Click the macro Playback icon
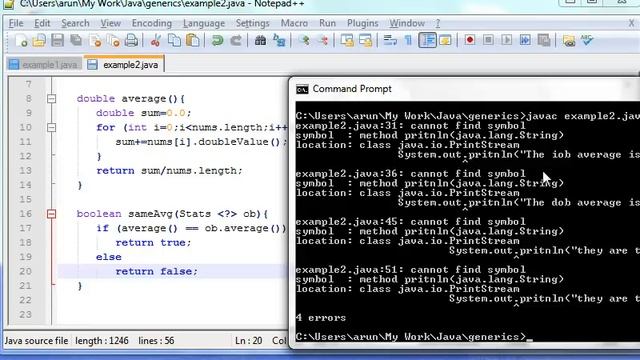Screen dimensions: 640x360 pyautogui.click(x=507, y=40)
